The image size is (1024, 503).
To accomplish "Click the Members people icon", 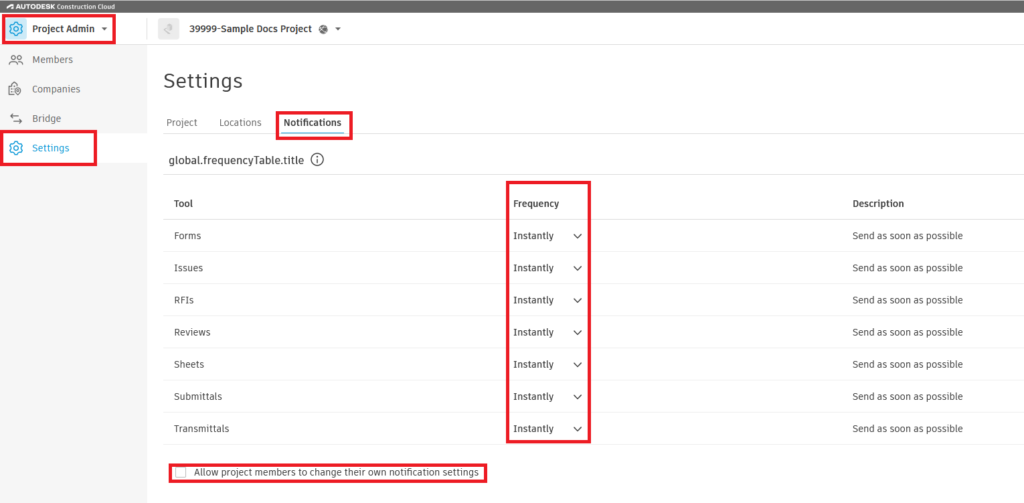I will coord(16,59).
